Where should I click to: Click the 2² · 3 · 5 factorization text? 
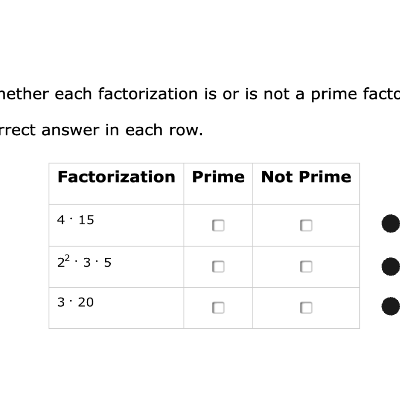click(x=84, y=262)
